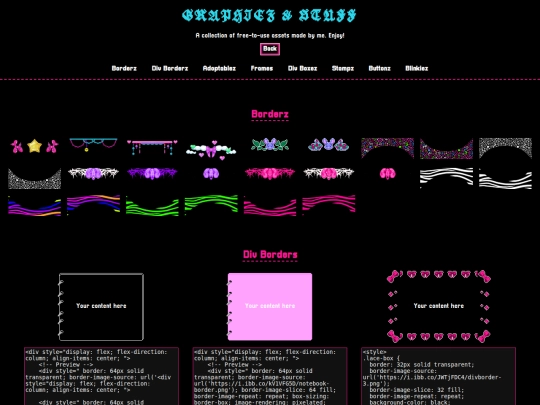This screenshot has width=540, height=405.
Task: Click the .lace-box style code box
Action: pyautogui.click(x=438, y=376)
